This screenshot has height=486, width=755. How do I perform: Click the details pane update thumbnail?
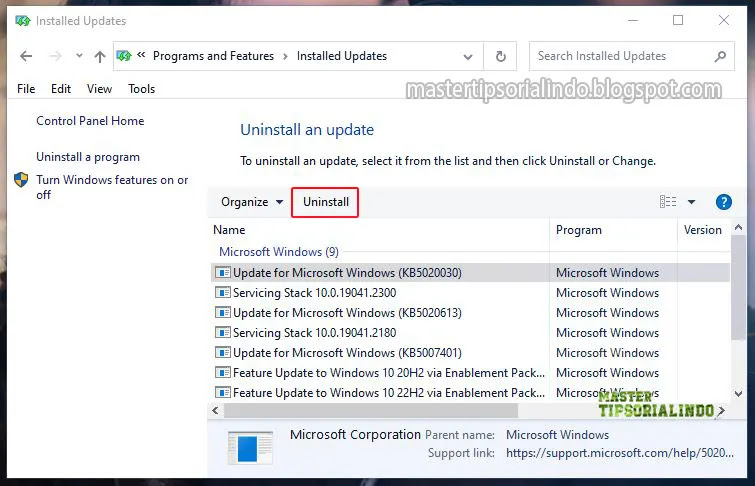point(250,448)
